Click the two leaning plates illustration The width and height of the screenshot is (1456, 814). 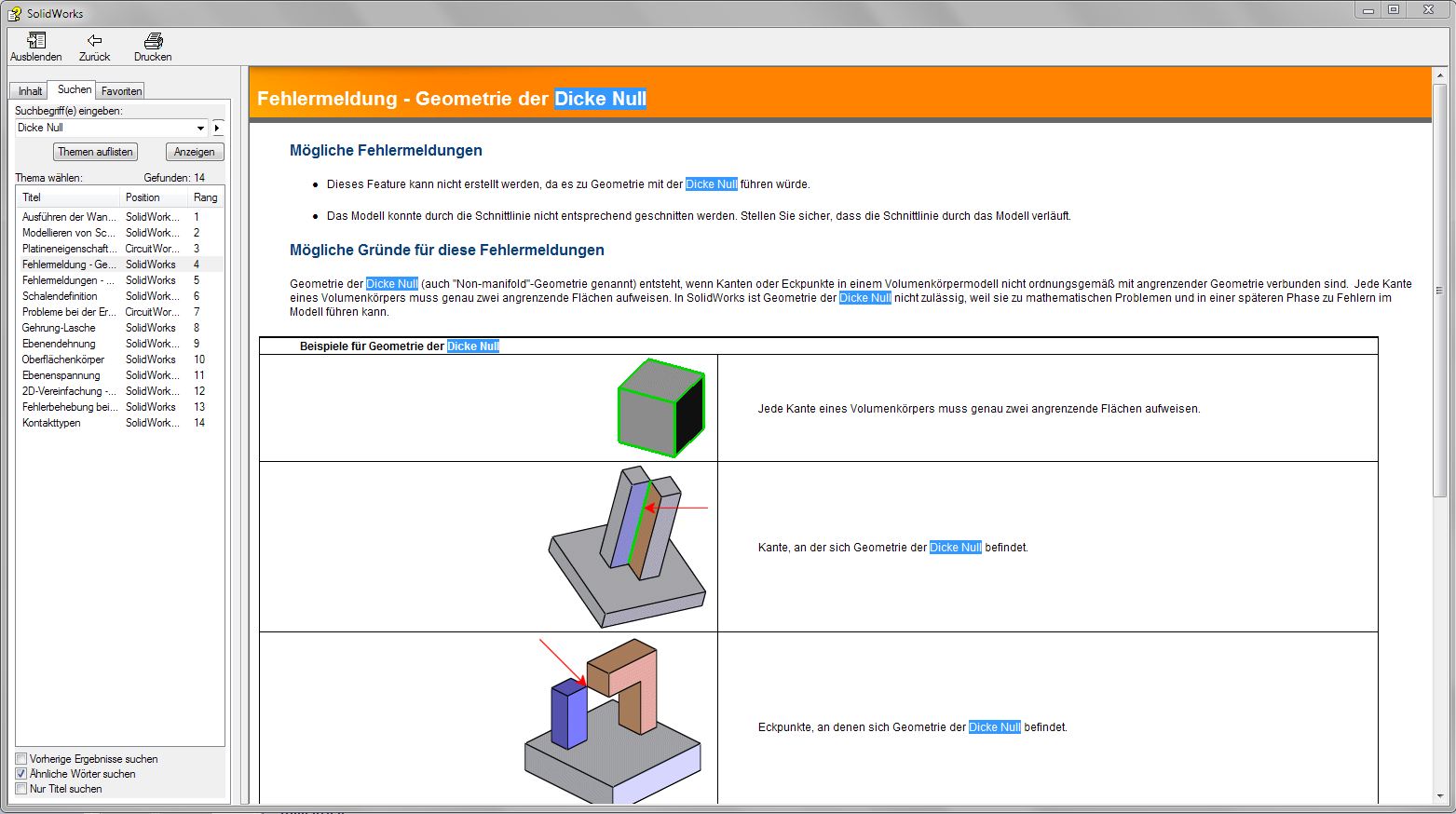coord(628,547)
